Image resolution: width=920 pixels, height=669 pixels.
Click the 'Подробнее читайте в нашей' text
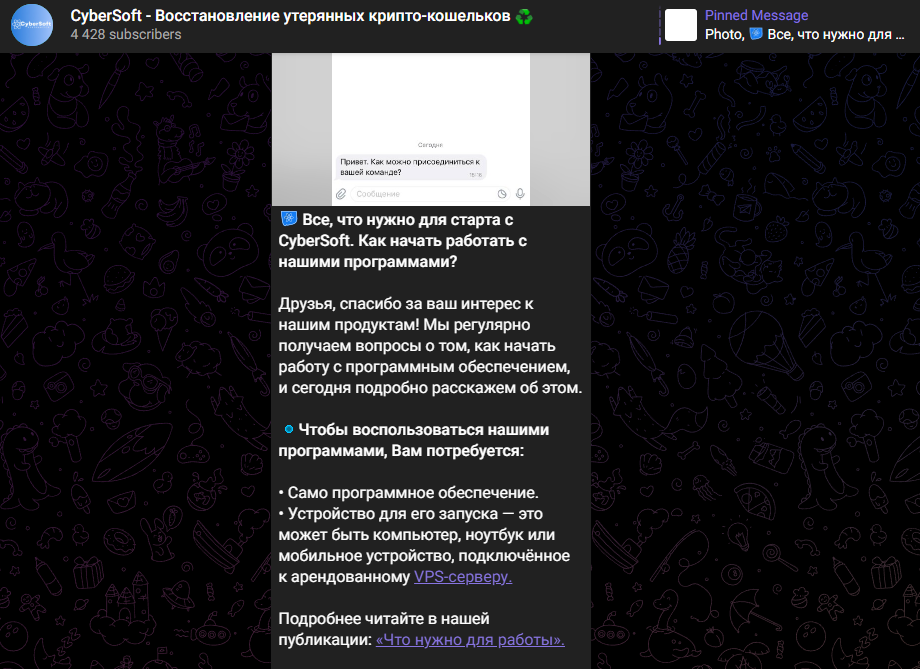pos(384,619)
